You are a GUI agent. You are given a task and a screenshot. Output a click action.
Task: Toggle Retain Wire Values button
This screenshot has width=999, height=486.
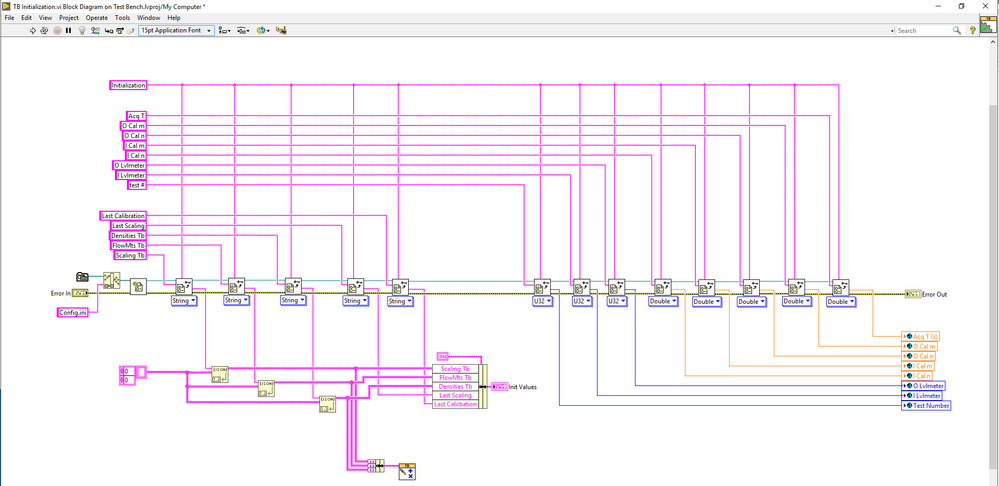point(95,30)
